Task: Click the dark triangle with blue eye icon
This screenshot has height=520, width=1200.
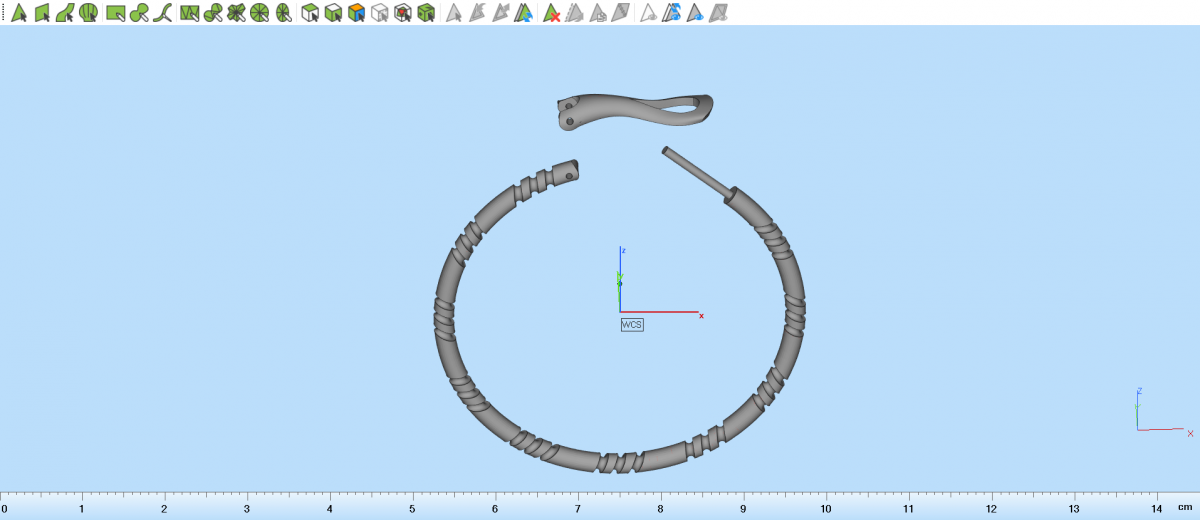Action: (695, 13)
